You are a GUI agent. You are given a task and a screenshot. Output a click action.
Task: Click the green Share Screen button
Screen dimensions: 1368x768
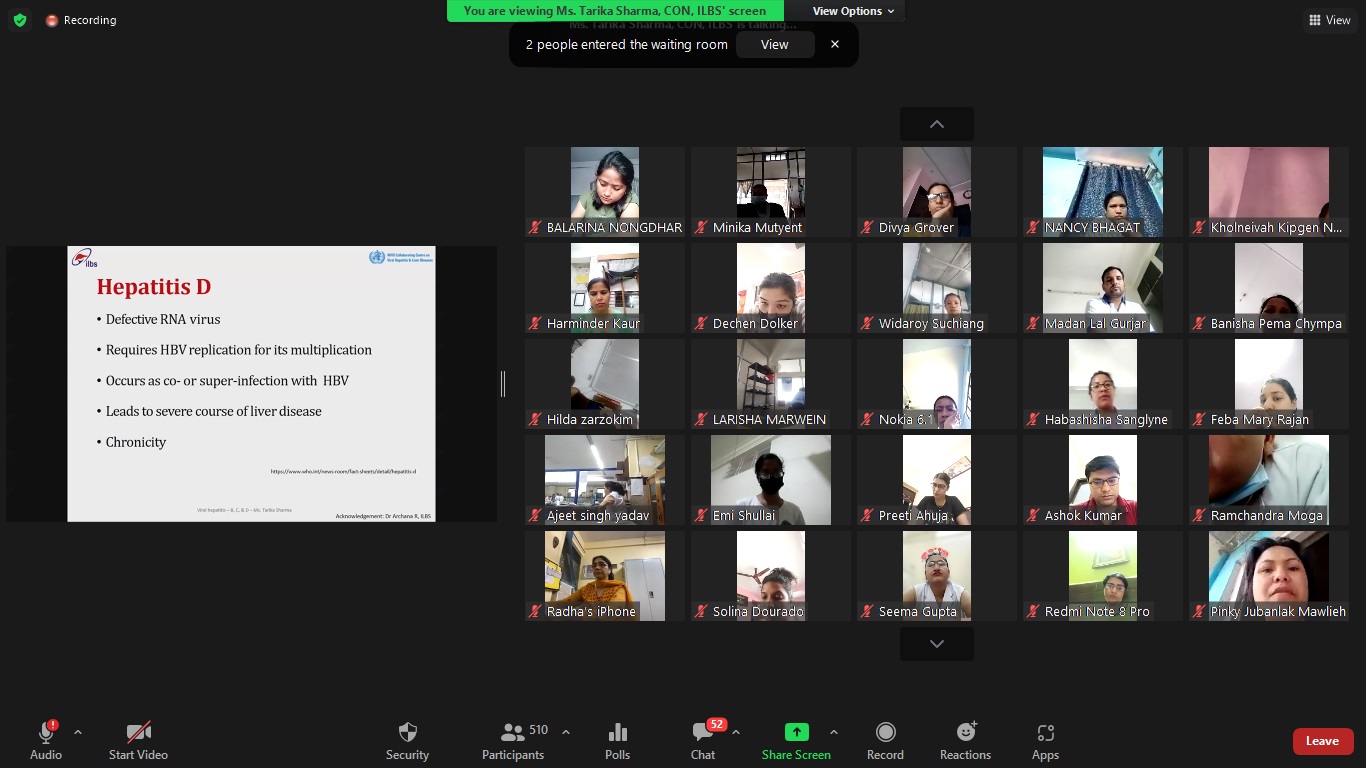pyautogui.click(x=796, y=740)
